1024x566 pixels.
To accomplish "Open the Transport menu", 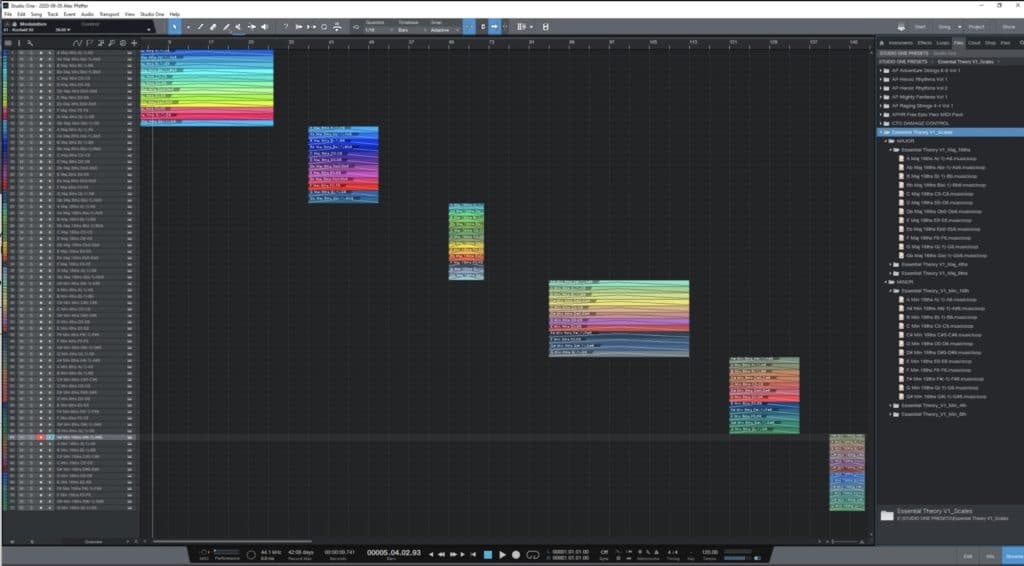I will (x=109, y=14).
